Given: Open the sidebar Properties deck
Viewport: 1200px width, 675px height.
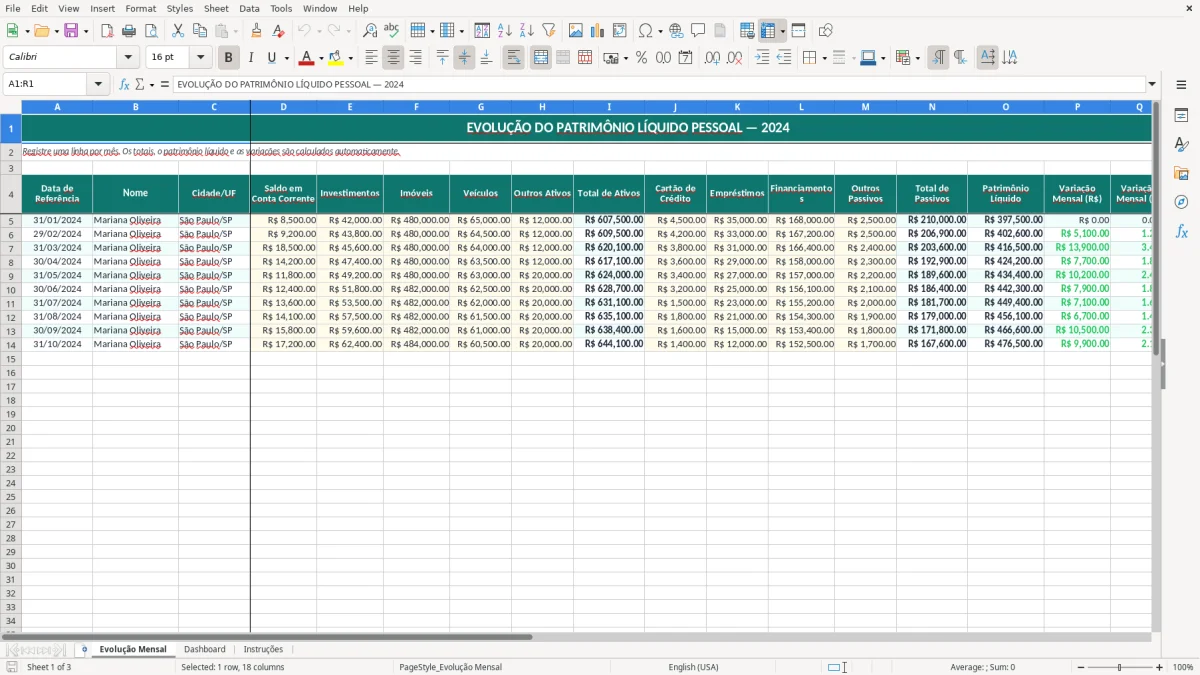Looking at the screenshot, I should tap(1181, 115).
